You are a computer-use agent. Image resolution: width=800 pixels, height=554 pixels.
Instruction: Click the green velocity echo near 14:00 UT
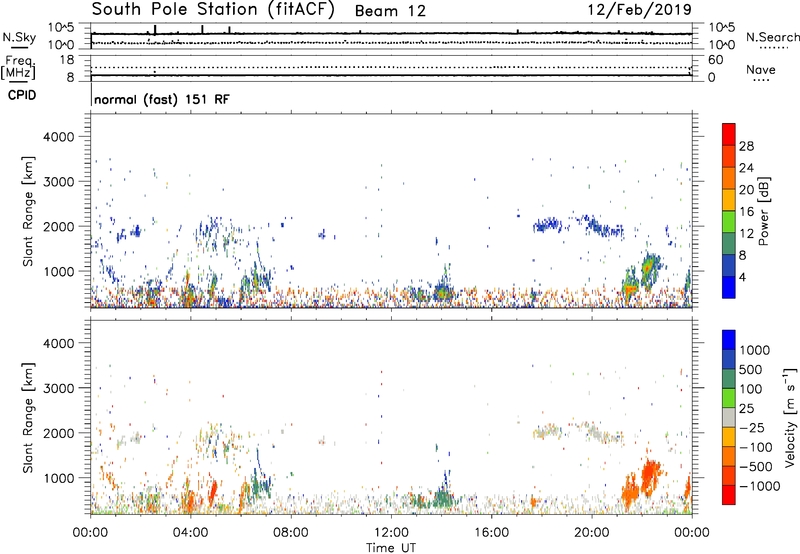tap(442, 498)
